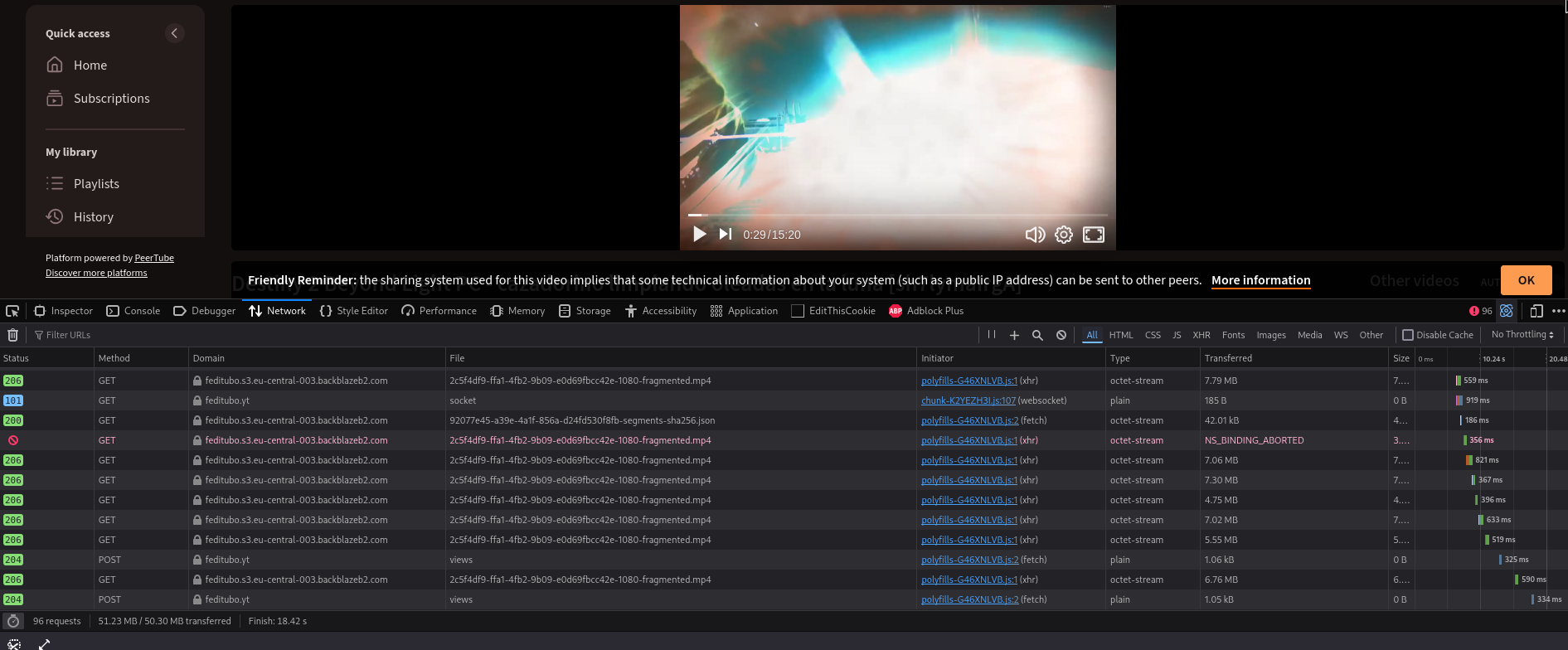This screenshot has width=1568, height=650.
Task: Switch to the Style Editor tab
Action: 353,311
